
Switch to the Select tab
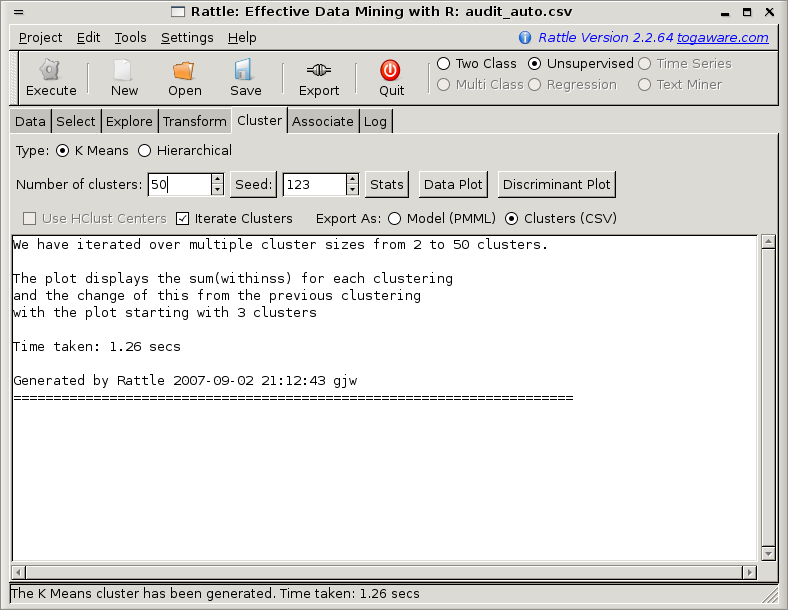(76, 122)
